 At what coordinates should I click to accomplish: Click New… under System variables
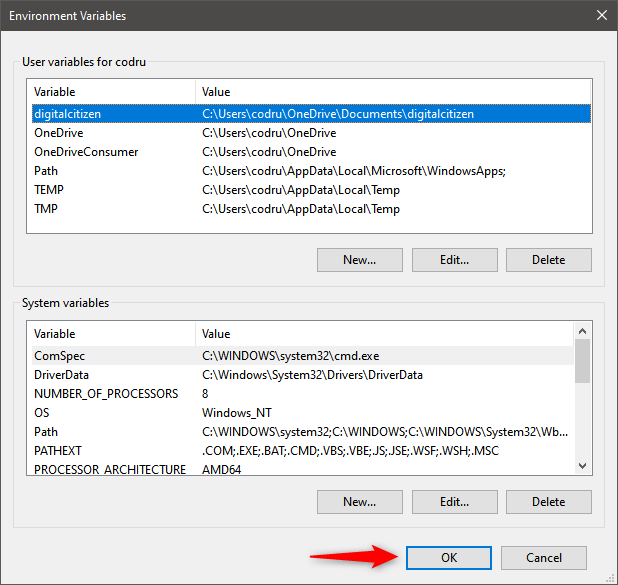(359, 502)
